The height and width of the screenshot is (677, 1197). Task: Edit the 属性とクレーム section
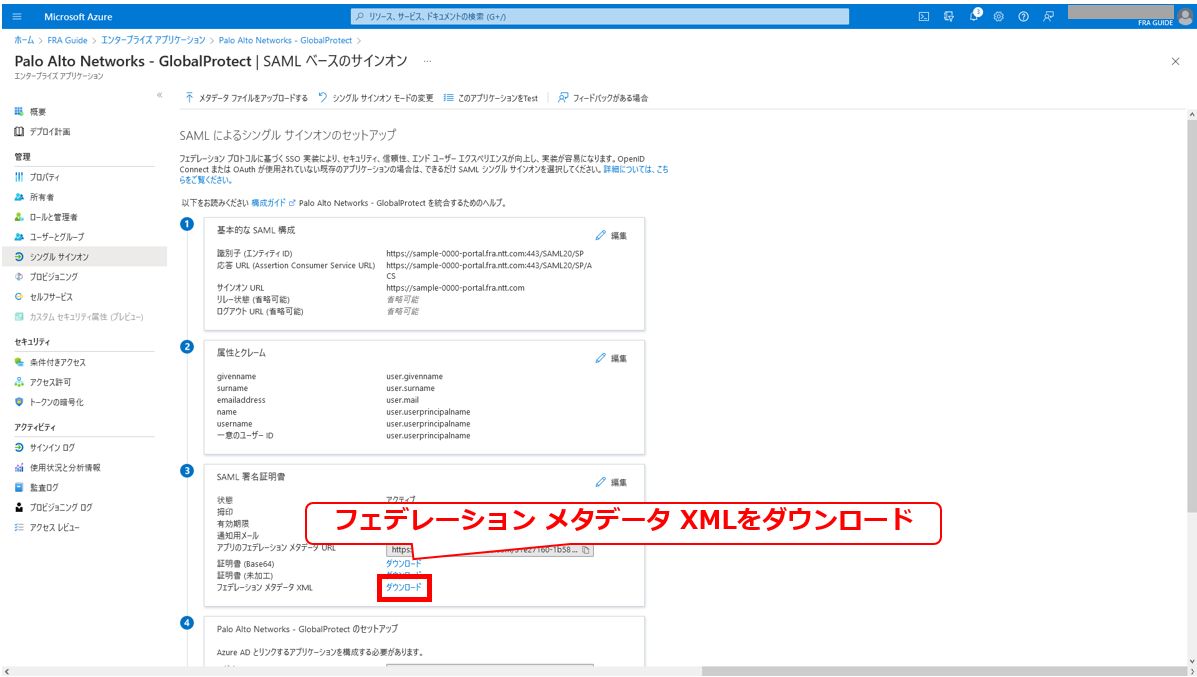(x=611, y=358)
